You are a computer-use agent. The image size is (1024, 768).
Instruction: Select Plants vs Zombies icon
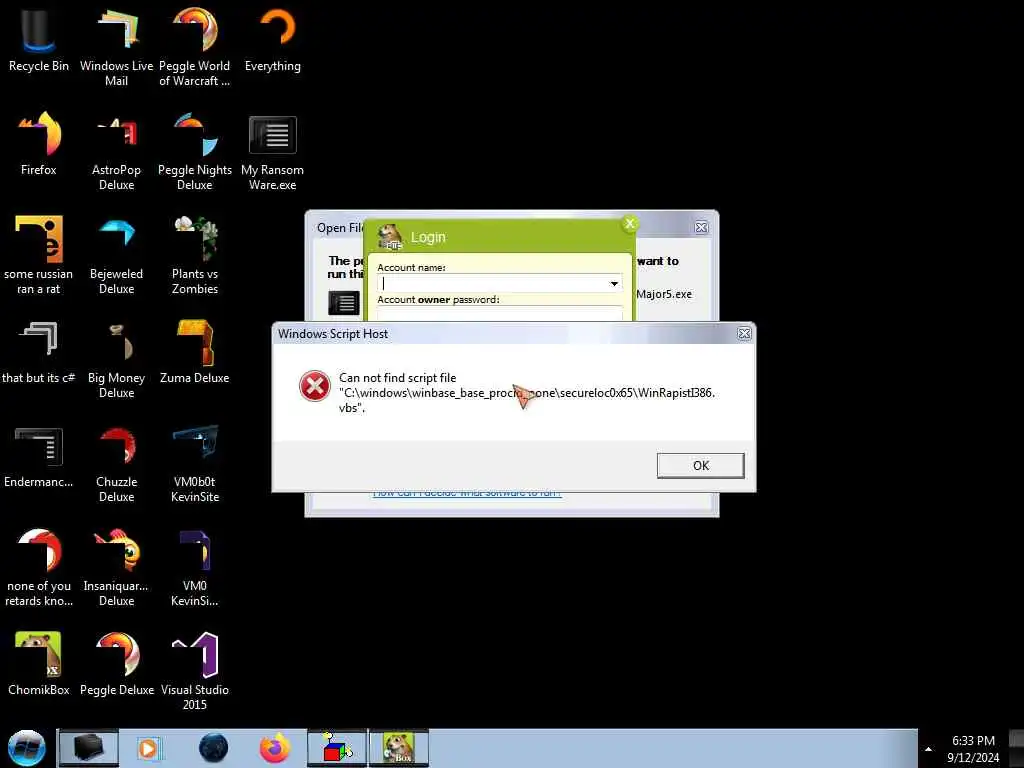(195, 255)
